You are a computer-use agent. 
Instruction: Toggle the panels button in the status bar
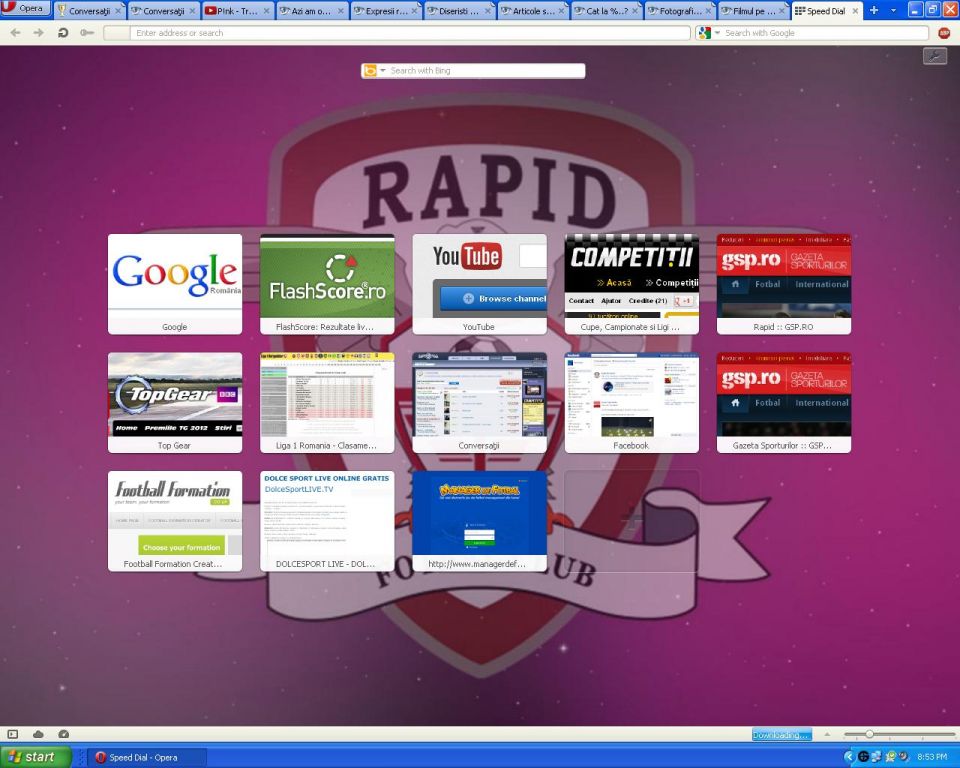click(x=13, y=734)
